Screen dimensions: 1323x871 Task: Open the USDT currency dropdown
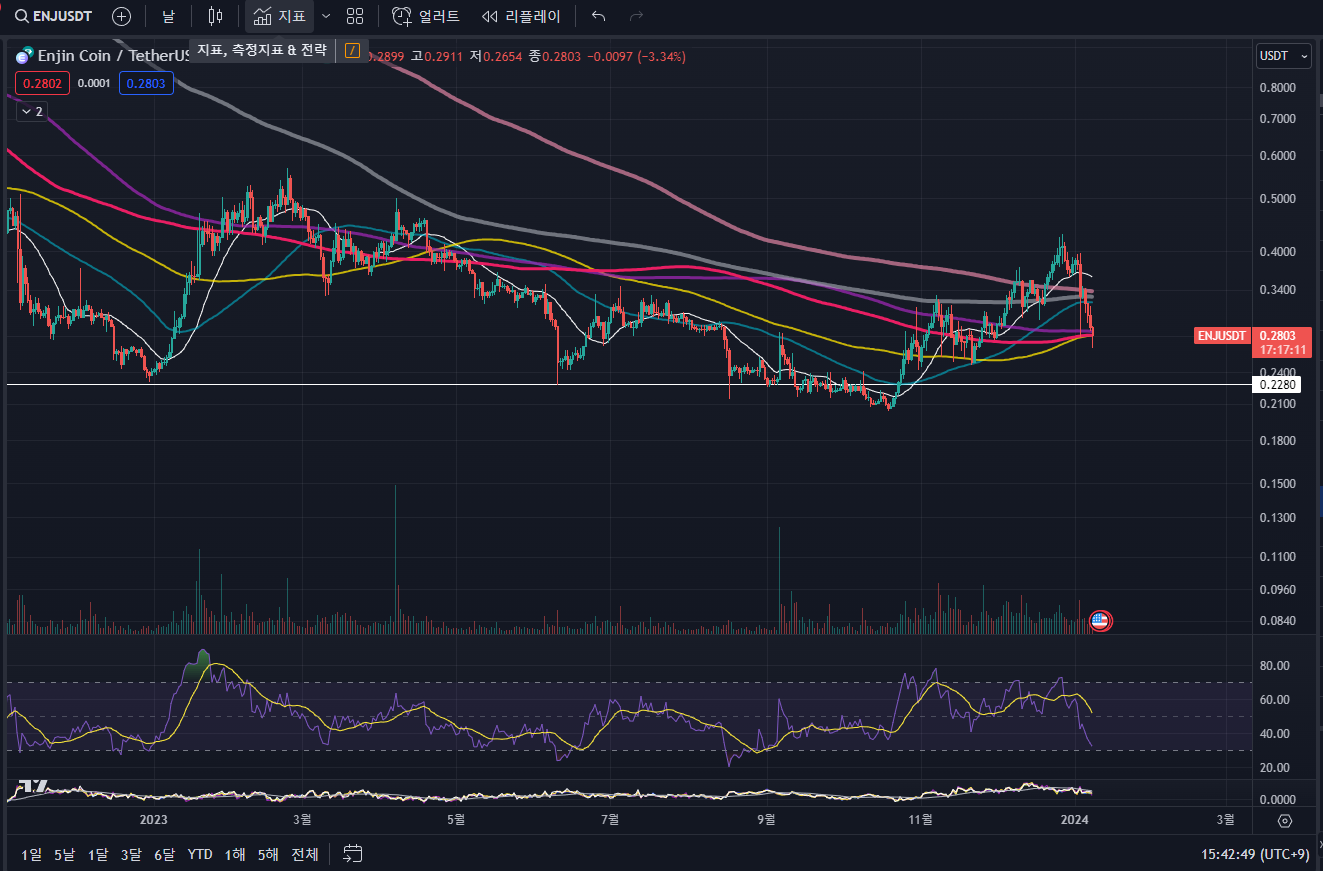point(1283,56)
